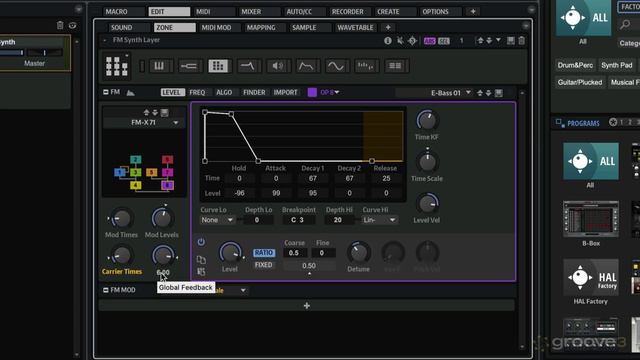This screenshot has height=360, width=640.
Task: Show the filter section icon
Action: click(x=248, y=66)
